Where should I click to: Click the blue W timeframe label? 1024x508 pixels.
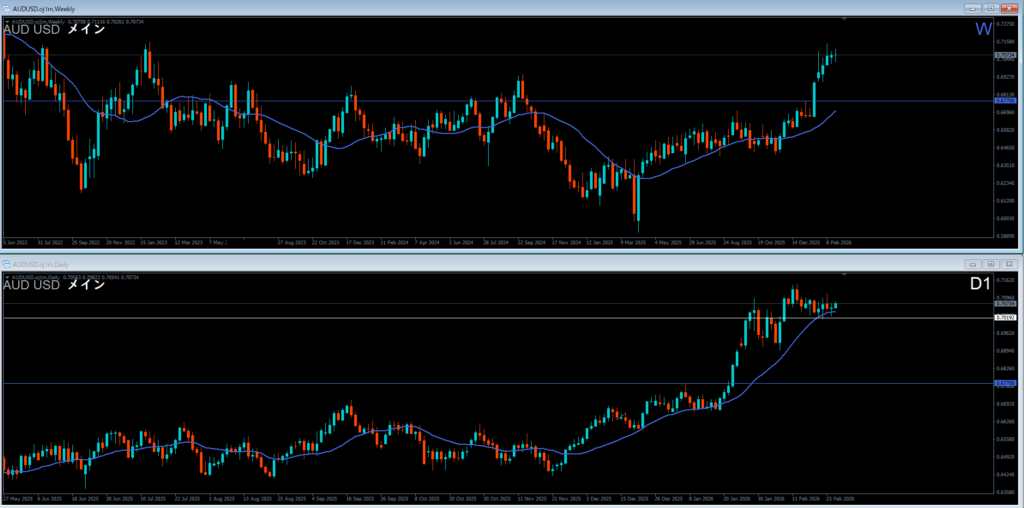[x=984, y=29]
